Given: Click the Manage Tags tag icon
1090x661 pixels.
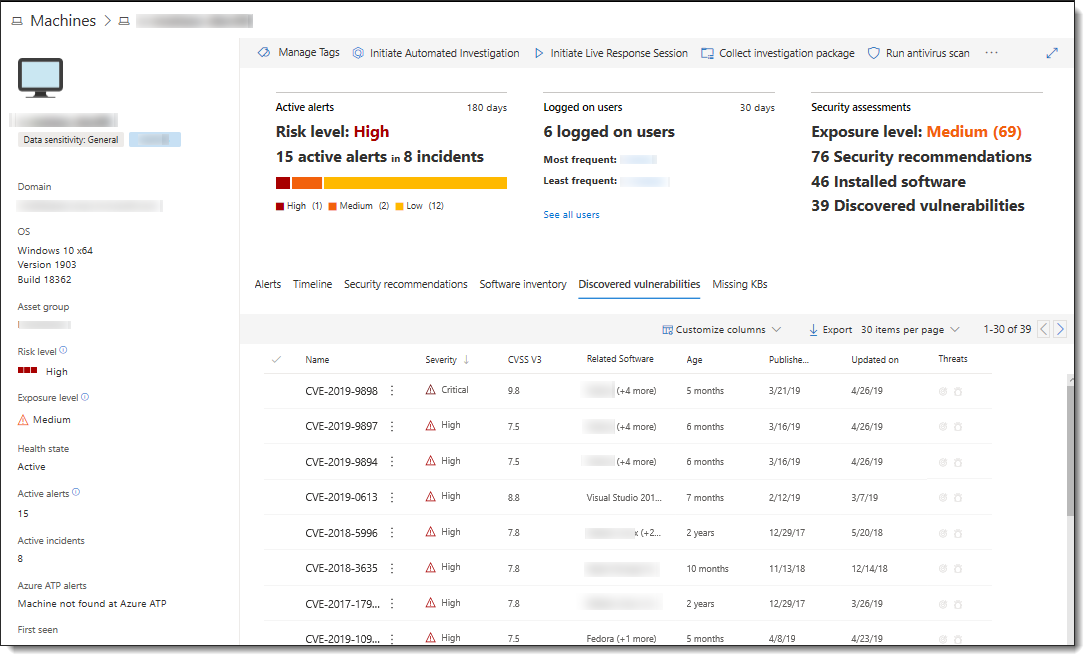Looking at the screenshot, I should 264,53.
